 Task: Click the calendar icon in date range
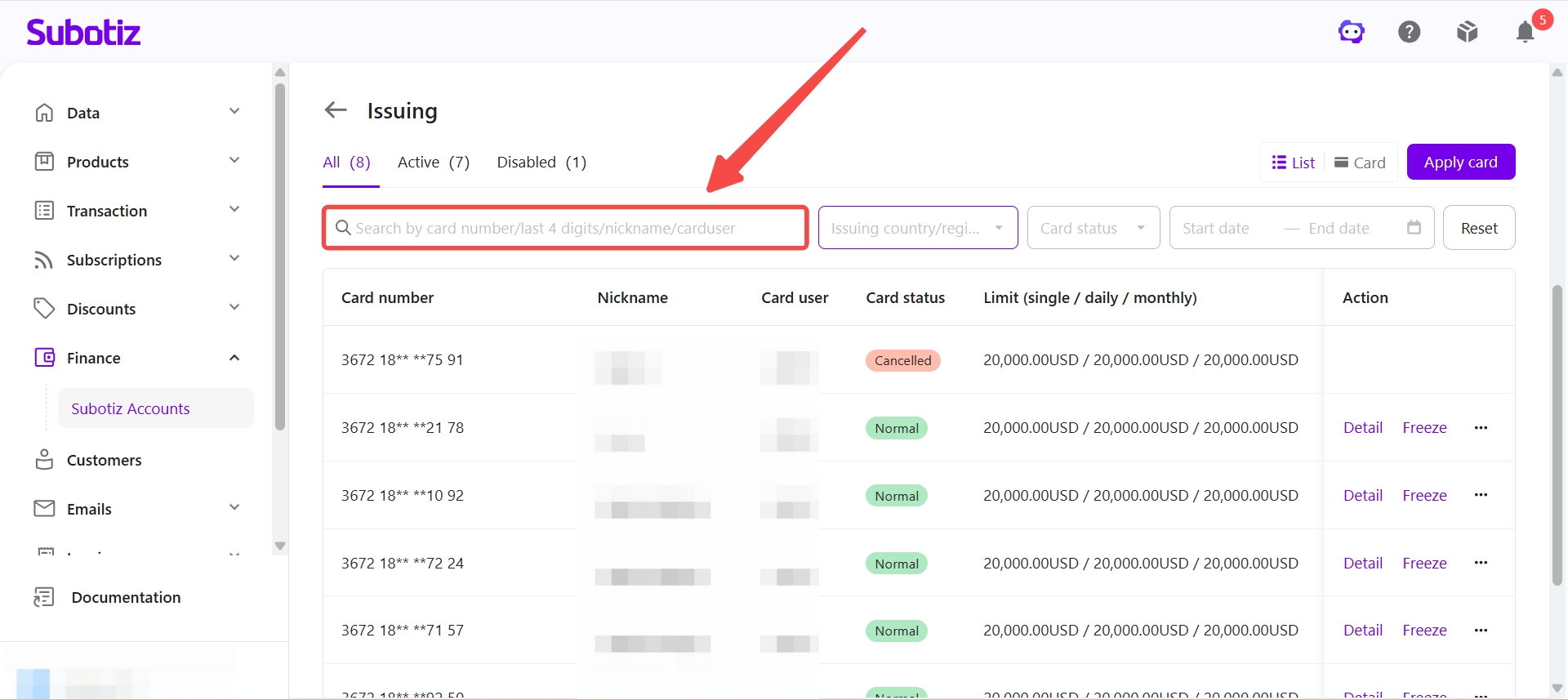1414,227
